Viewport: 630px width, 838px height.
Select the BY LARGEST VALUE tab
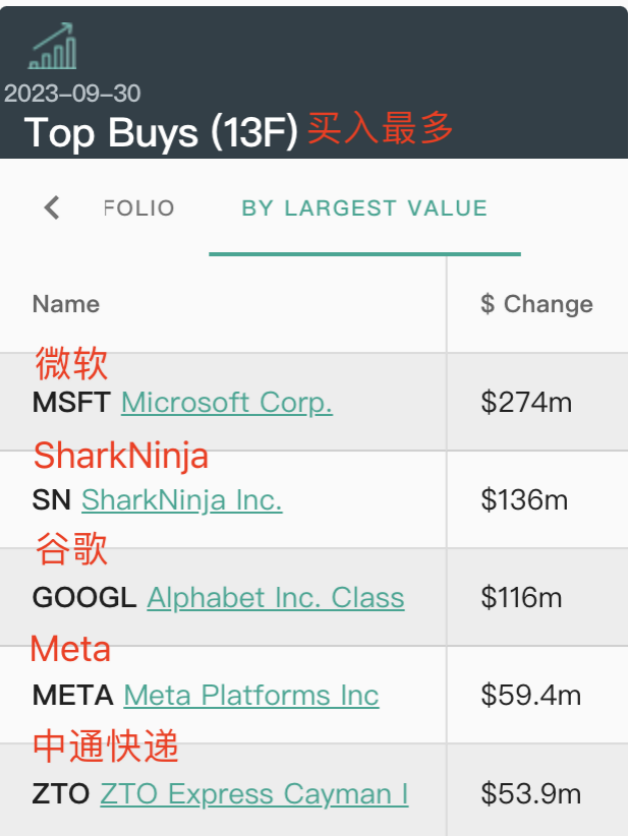click(x=364, y=208)
